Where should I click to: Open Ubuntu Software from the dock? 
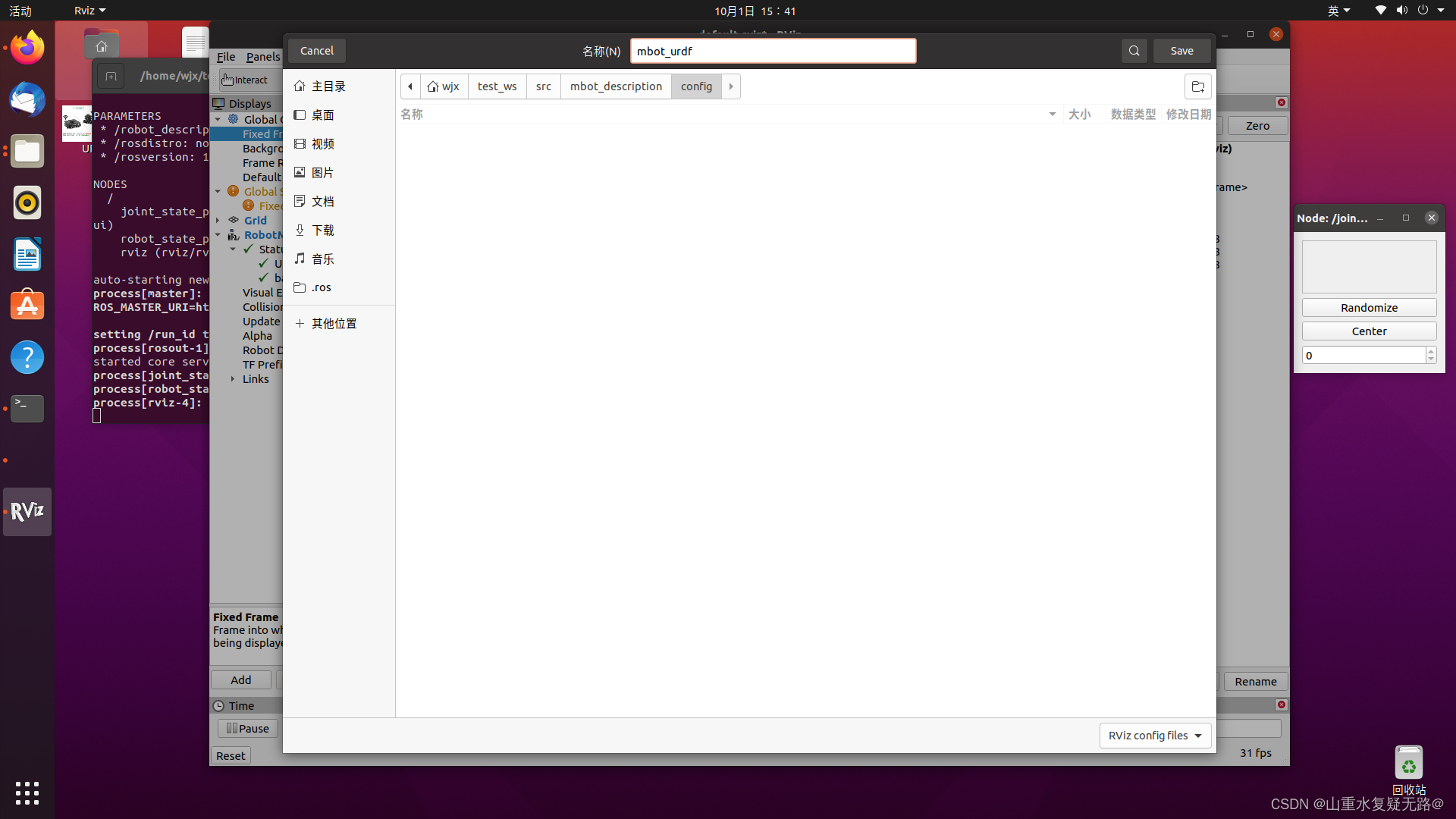27,306
